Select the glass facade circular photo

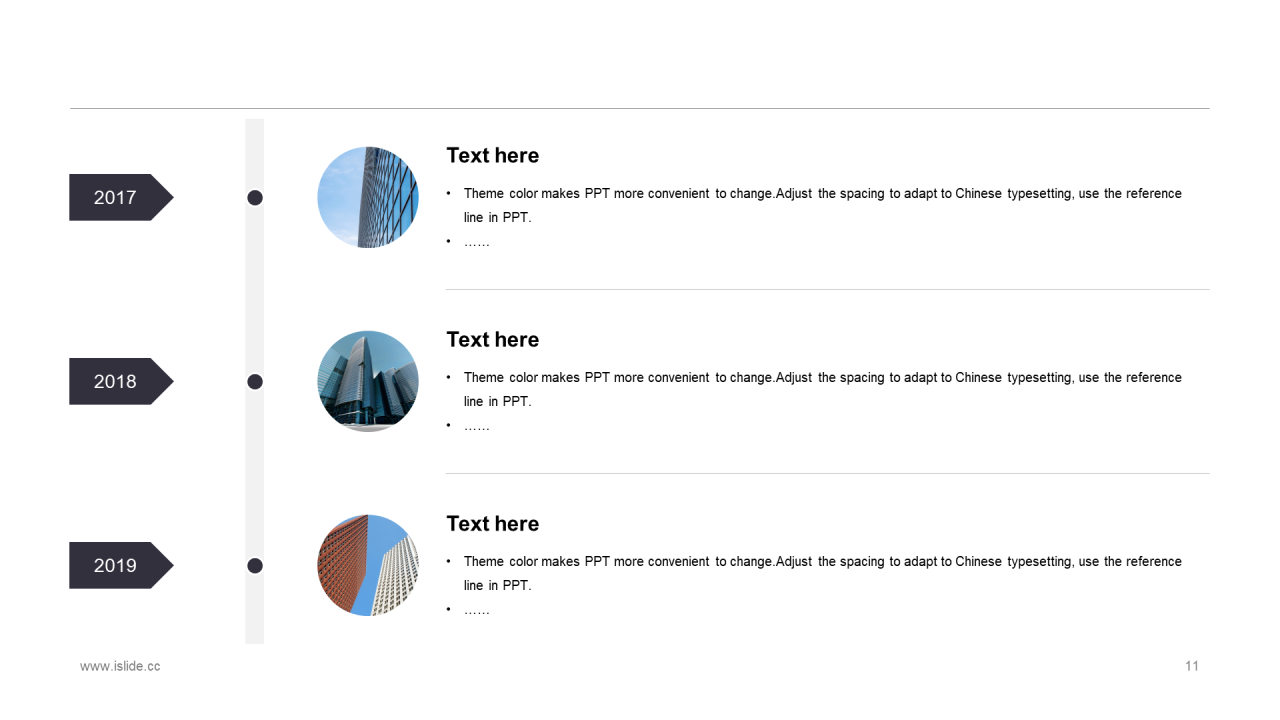click(368, 197)
